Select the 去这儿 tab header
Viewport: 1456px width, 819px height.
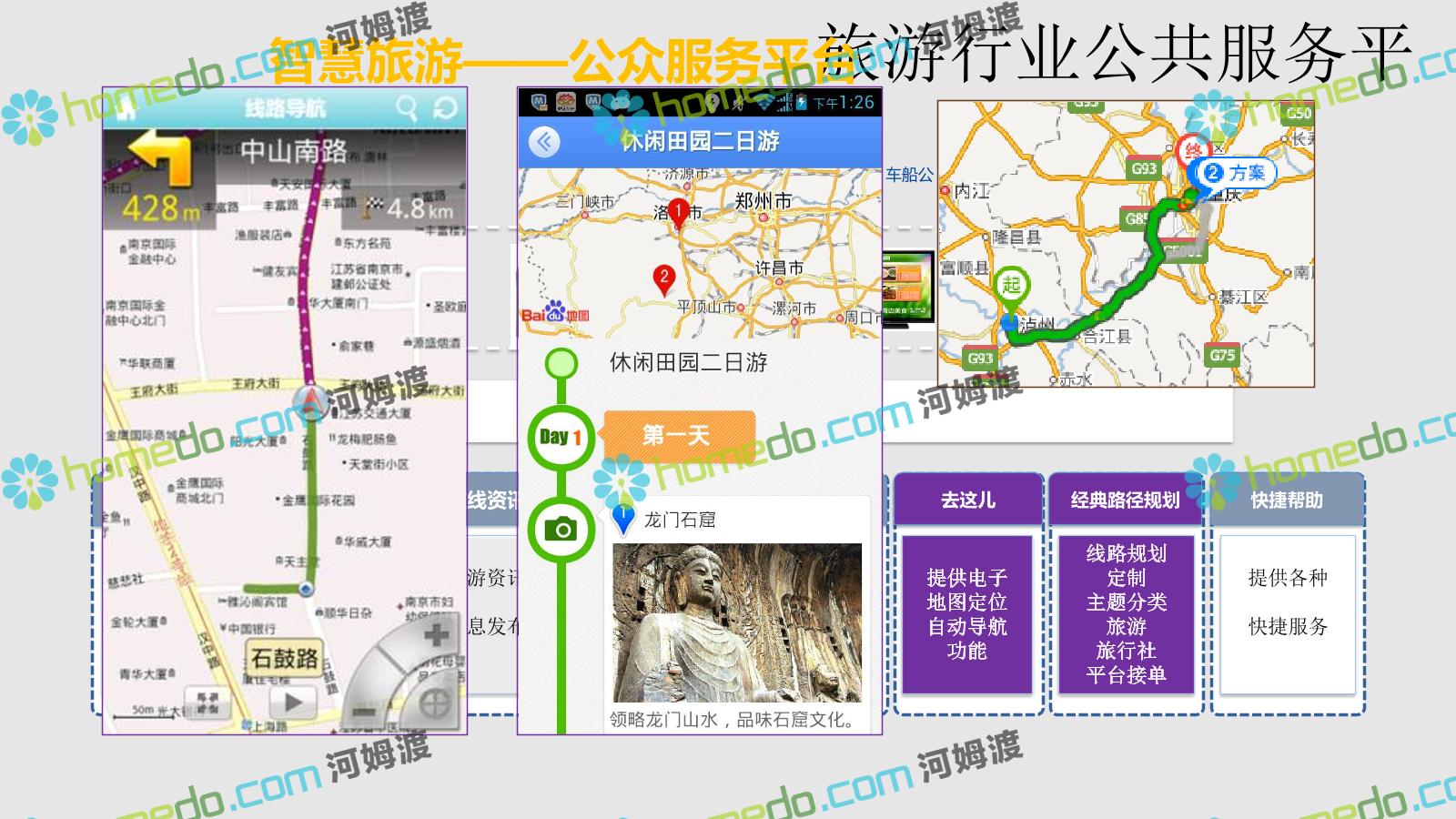tap(967, 500)
